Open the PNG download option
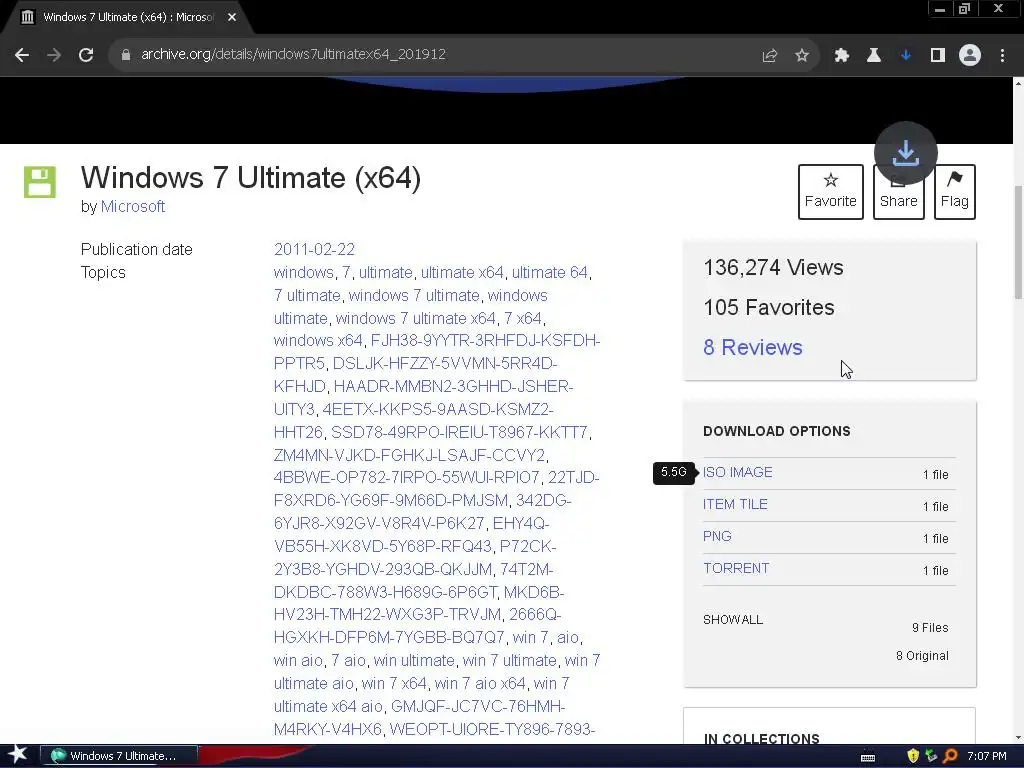The width and height of the screenshot is (1024, 768). point(717,536)
